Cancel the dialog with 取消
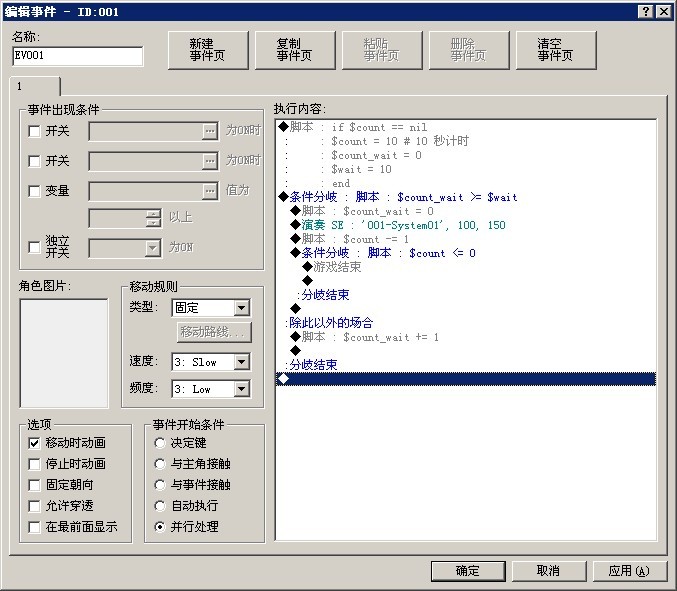The height and width of the screenshot is (591, 677). (x=549, y=571)
